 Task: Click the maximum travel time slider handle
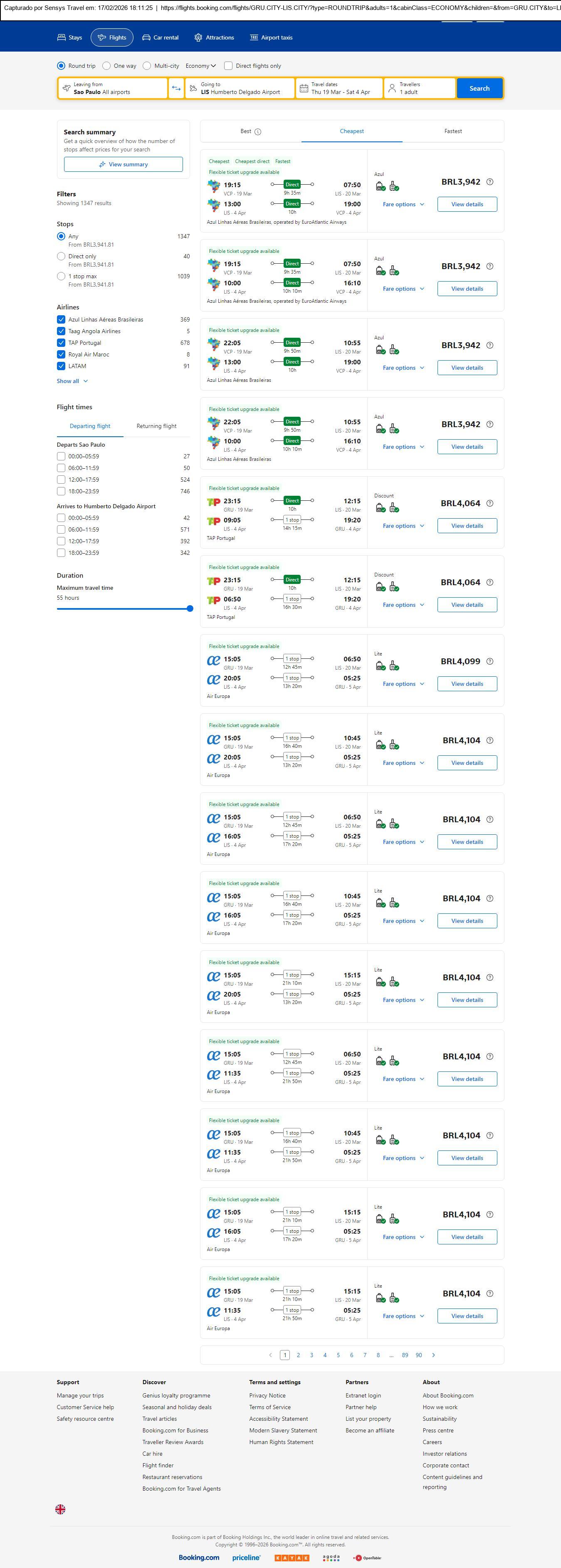coord(190,609)
